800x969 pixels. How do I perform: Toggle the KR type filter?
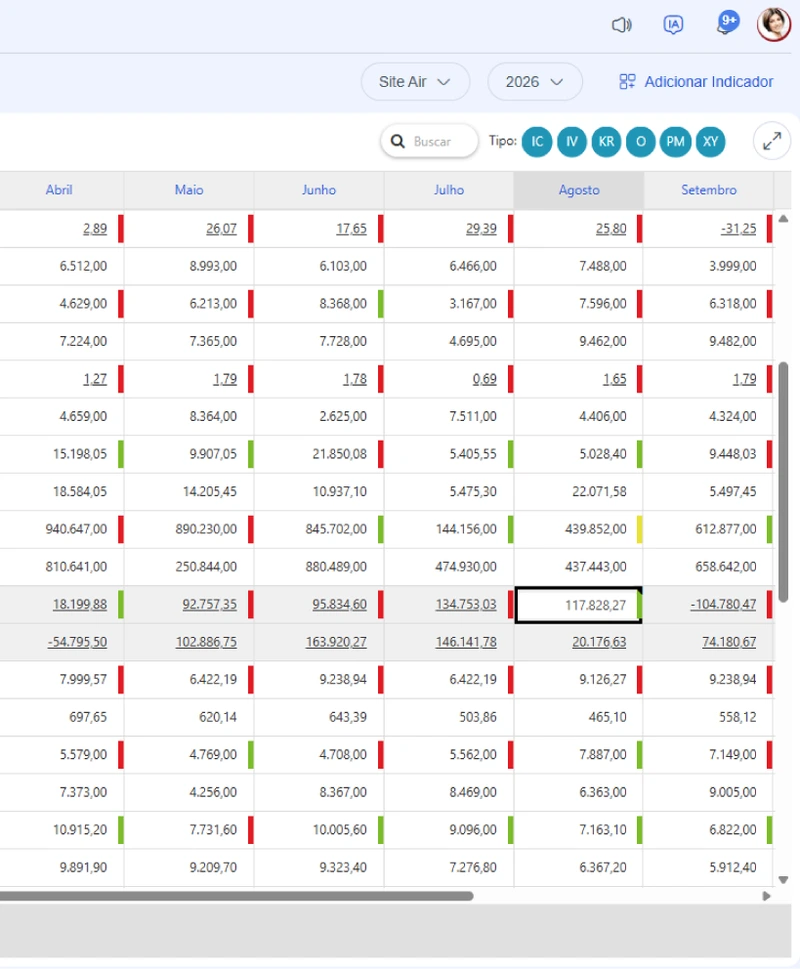point(607,142)
